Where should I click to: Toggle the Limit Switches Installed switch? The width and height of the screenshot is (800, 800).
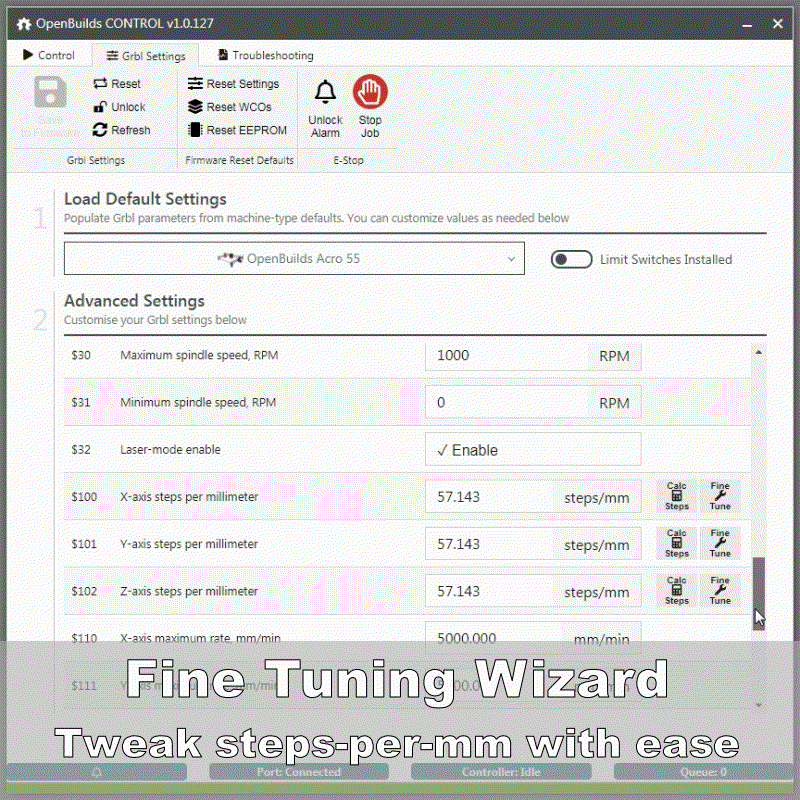[572, 260]
